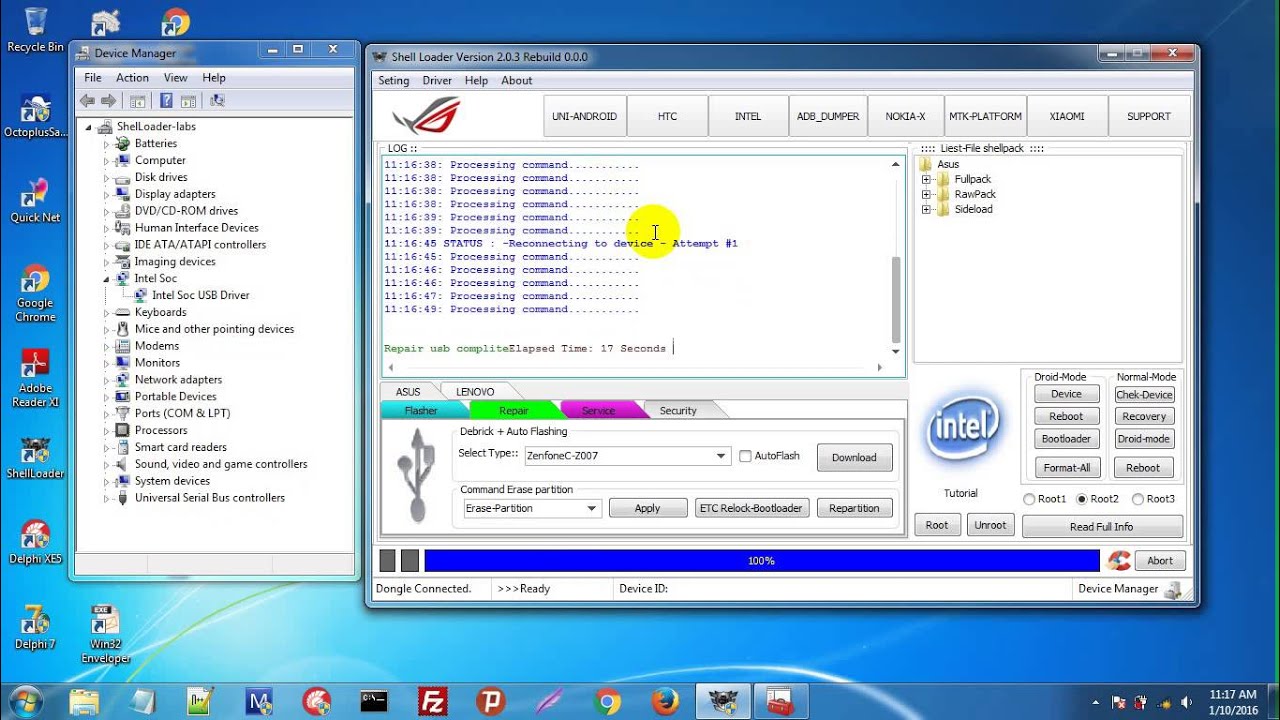Switch to the Flasher tab
This screenshot has width=1280, height=720.
pyautogui.click(x=421, y=411)
